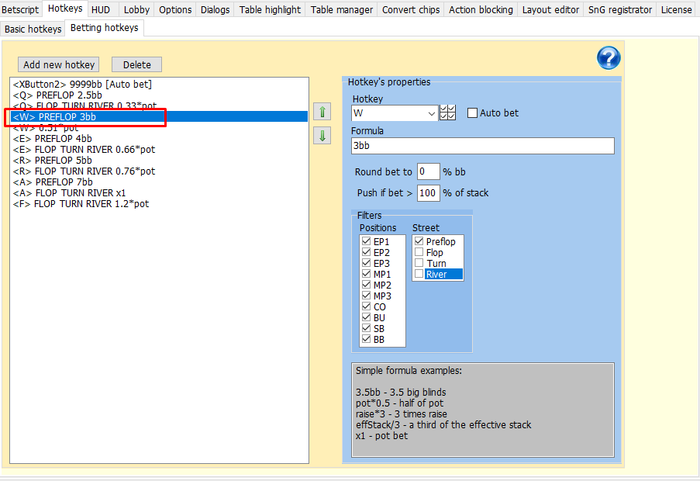Check the River street filter
700x481 pixels.
pos(419,274)
